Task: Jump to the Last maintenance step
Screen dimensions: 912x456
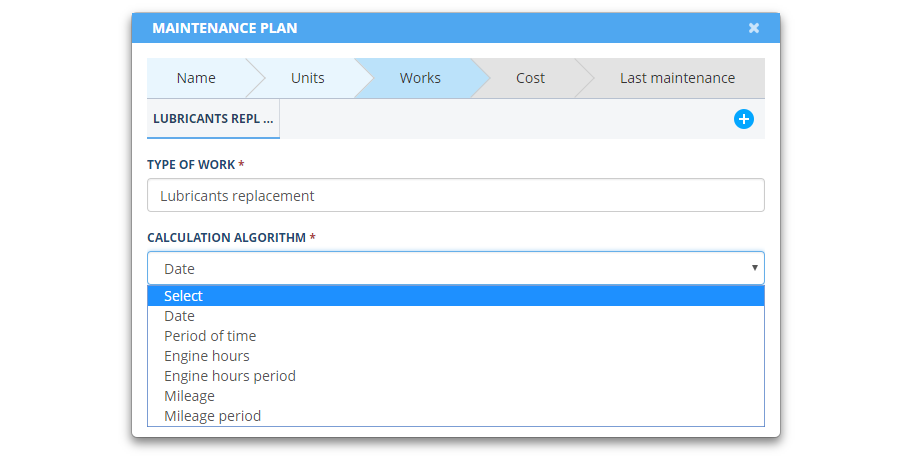Action: coord(677,78)
